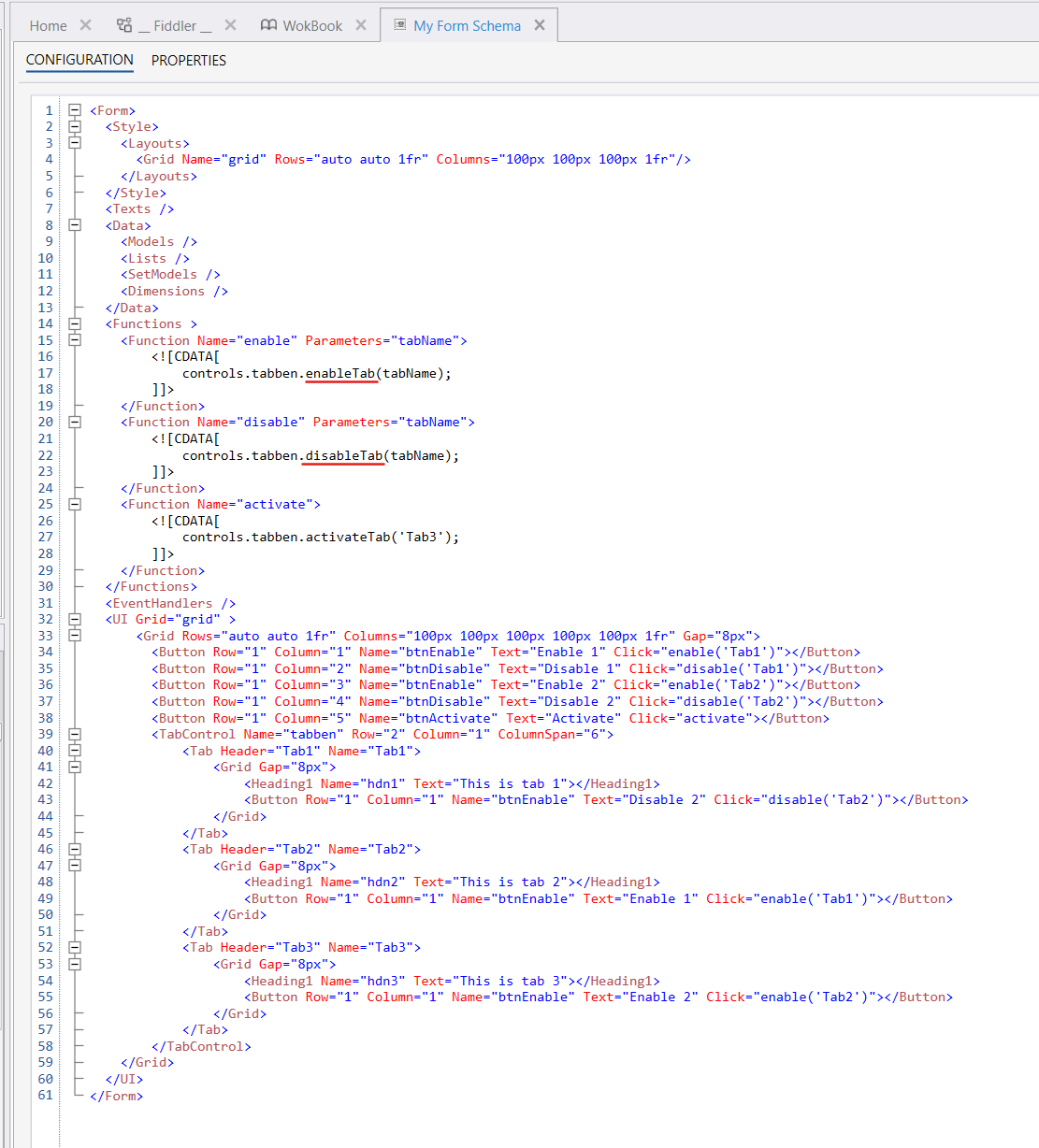Screen dimensions: 1039x1148
Task: Collapse the "enable" Function on line 15
Action: pyautogui.click(x=75, y=340)
